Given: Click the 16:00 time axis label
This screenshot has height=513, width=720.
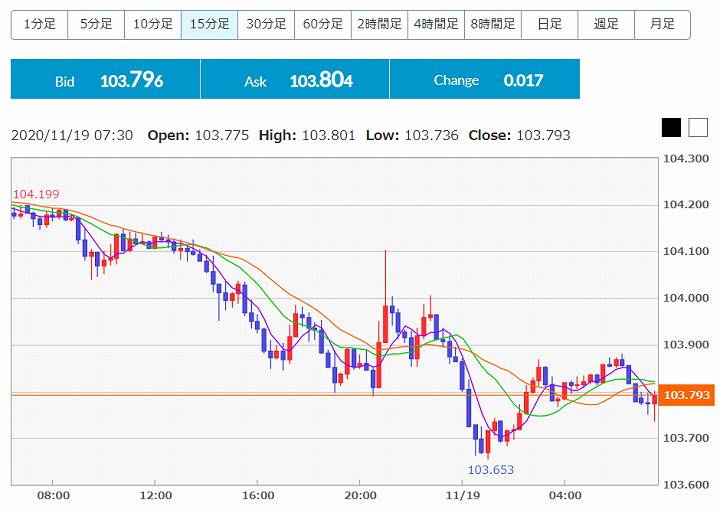Looking at the screenshot, I should (258, 496).
